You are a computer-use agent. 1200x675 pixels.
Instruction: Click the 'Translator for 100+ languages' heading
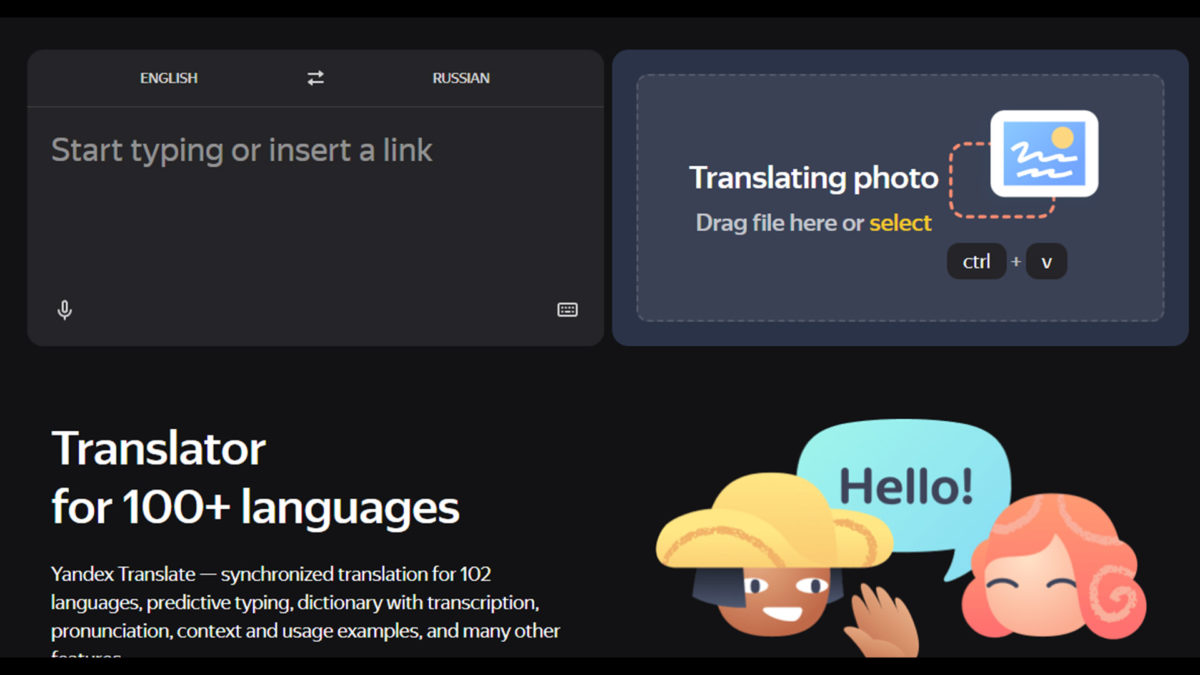256,478
